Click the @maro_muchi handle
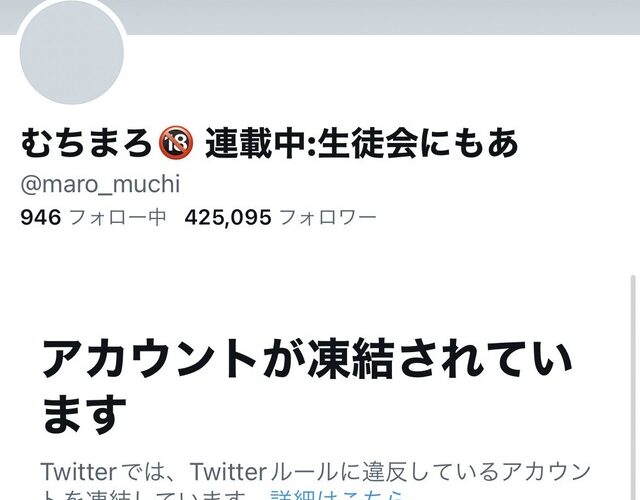 (x=100, y=184)
